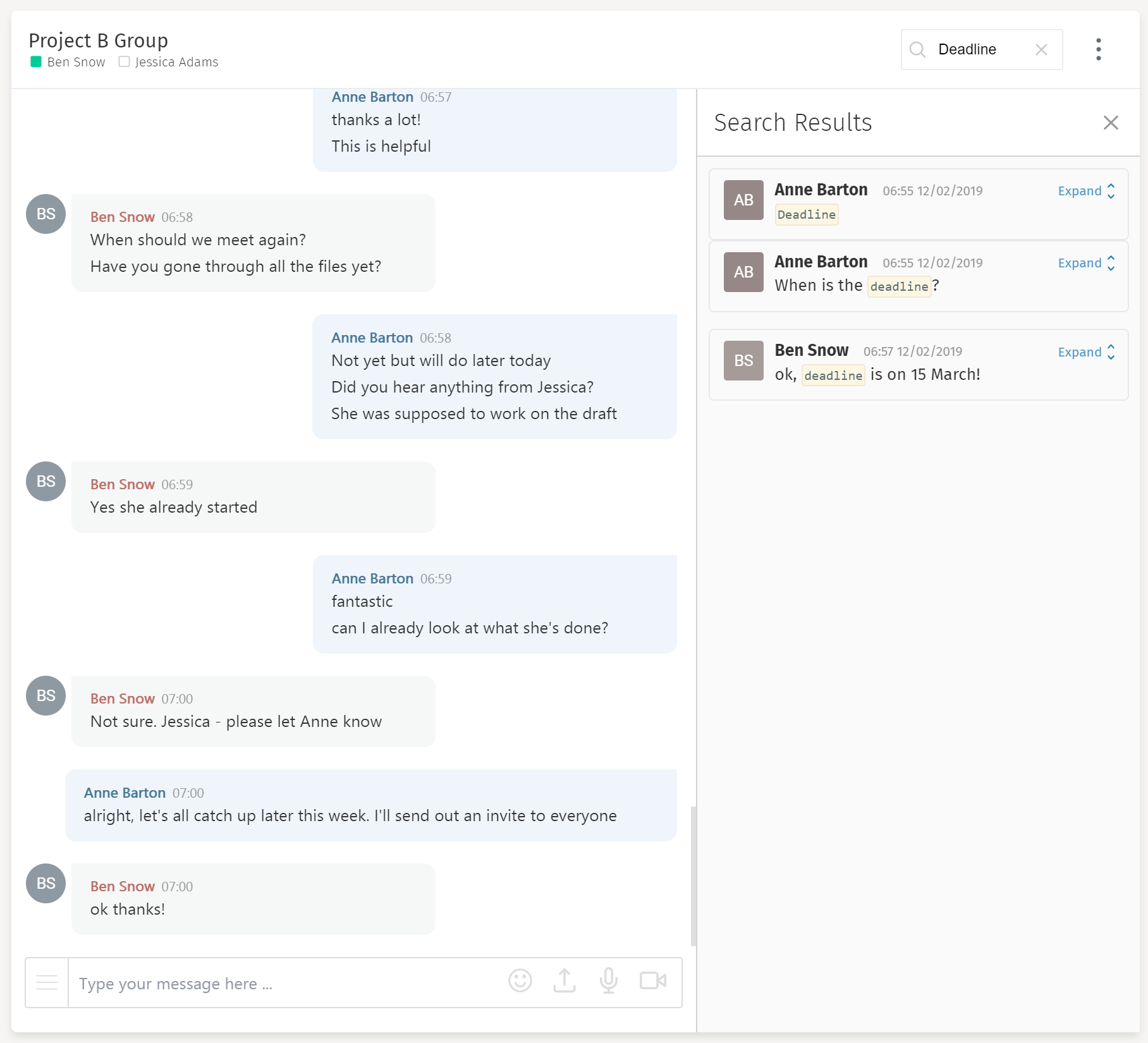The width and height of the screenshot is (1148, 1043).
Task: Click the 'Type your message here' input field
Action: 253,984
